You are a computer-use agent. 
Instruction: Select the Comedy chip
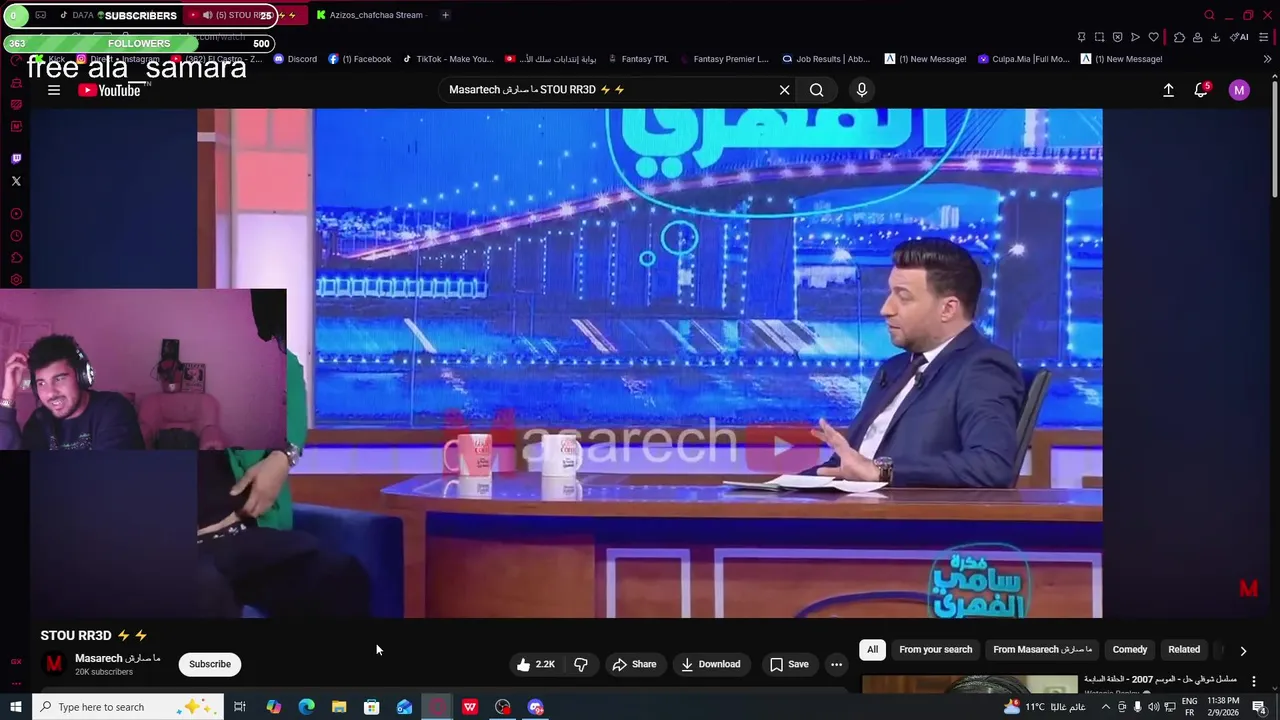pyautogui.click(x=1130, y=649)
